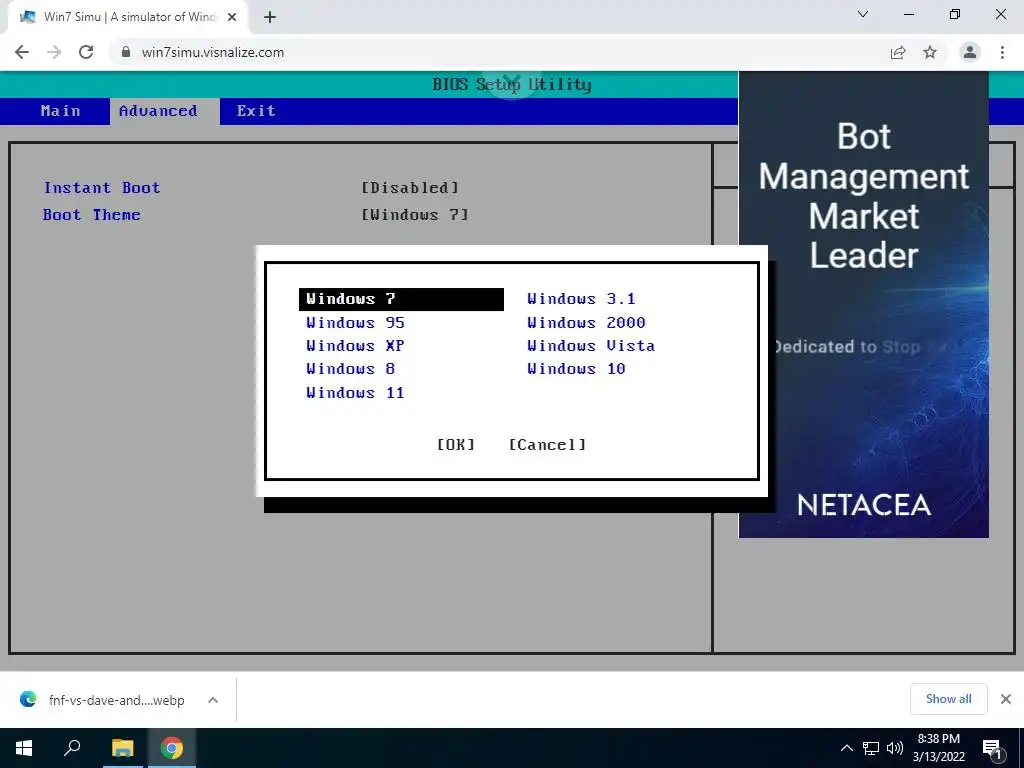Open the BIOS Main tab

tap(61, 111)
